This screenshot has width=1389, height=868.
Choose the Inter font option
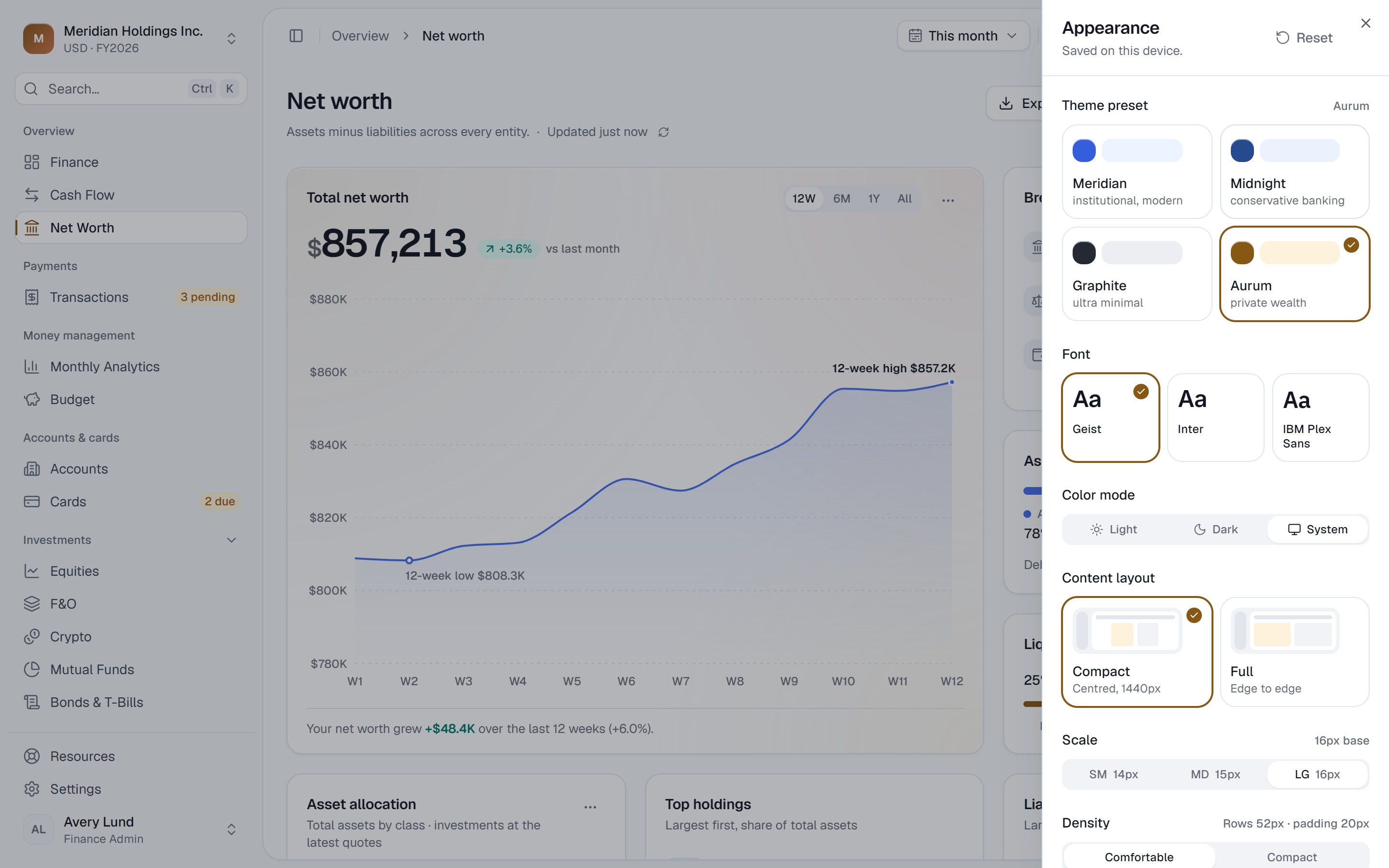click(x=1216, y=417)
